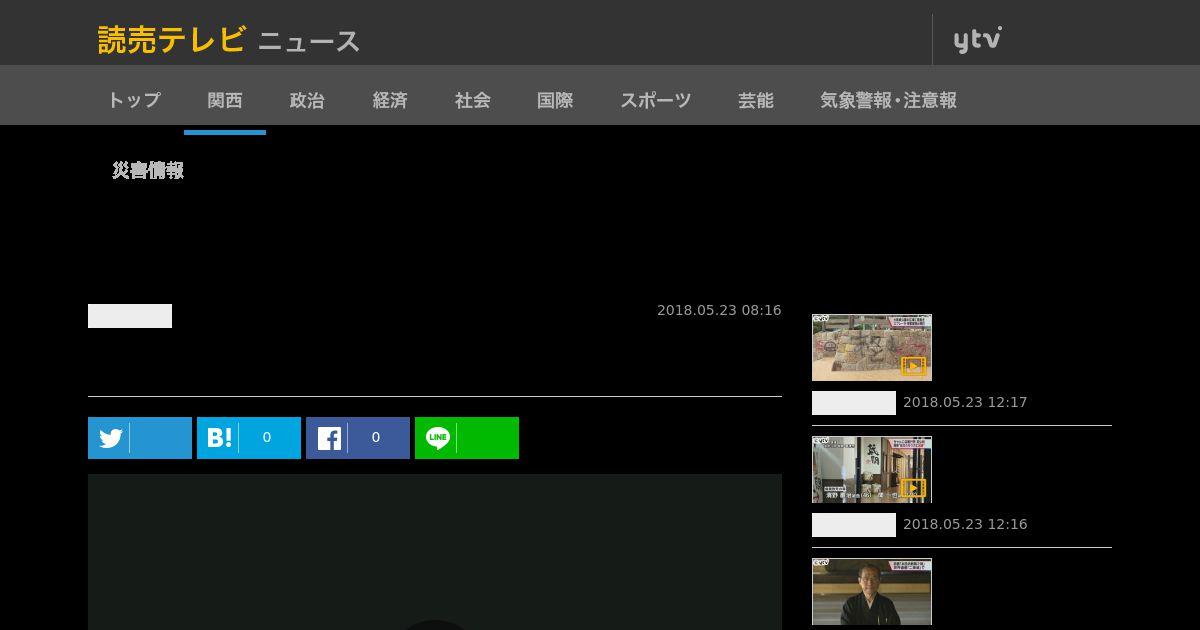The height and width of the screenshot is (630, 1200).
Task: Open 気象警報・注意報 page
Action: tap(888, 100)
